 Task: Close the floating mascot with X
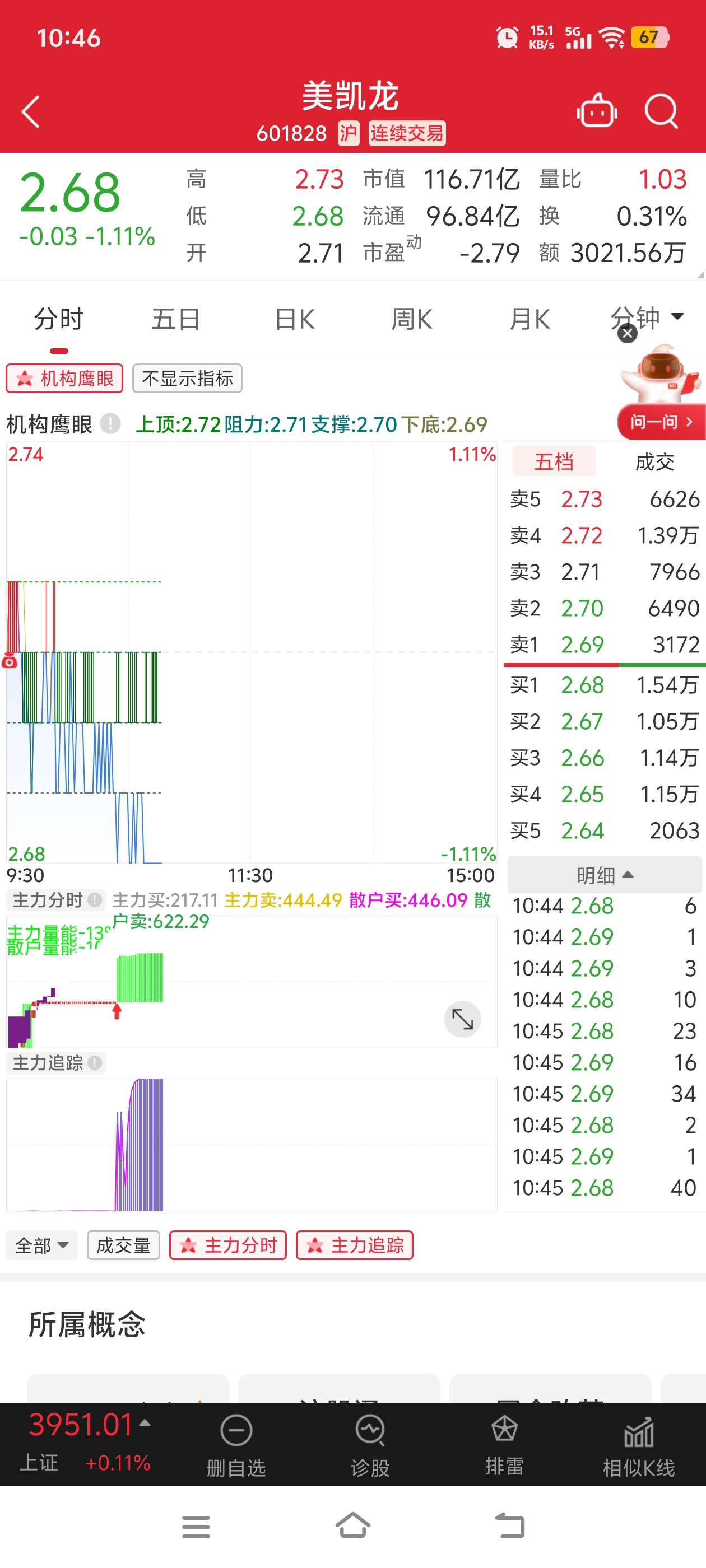[628, 334]
